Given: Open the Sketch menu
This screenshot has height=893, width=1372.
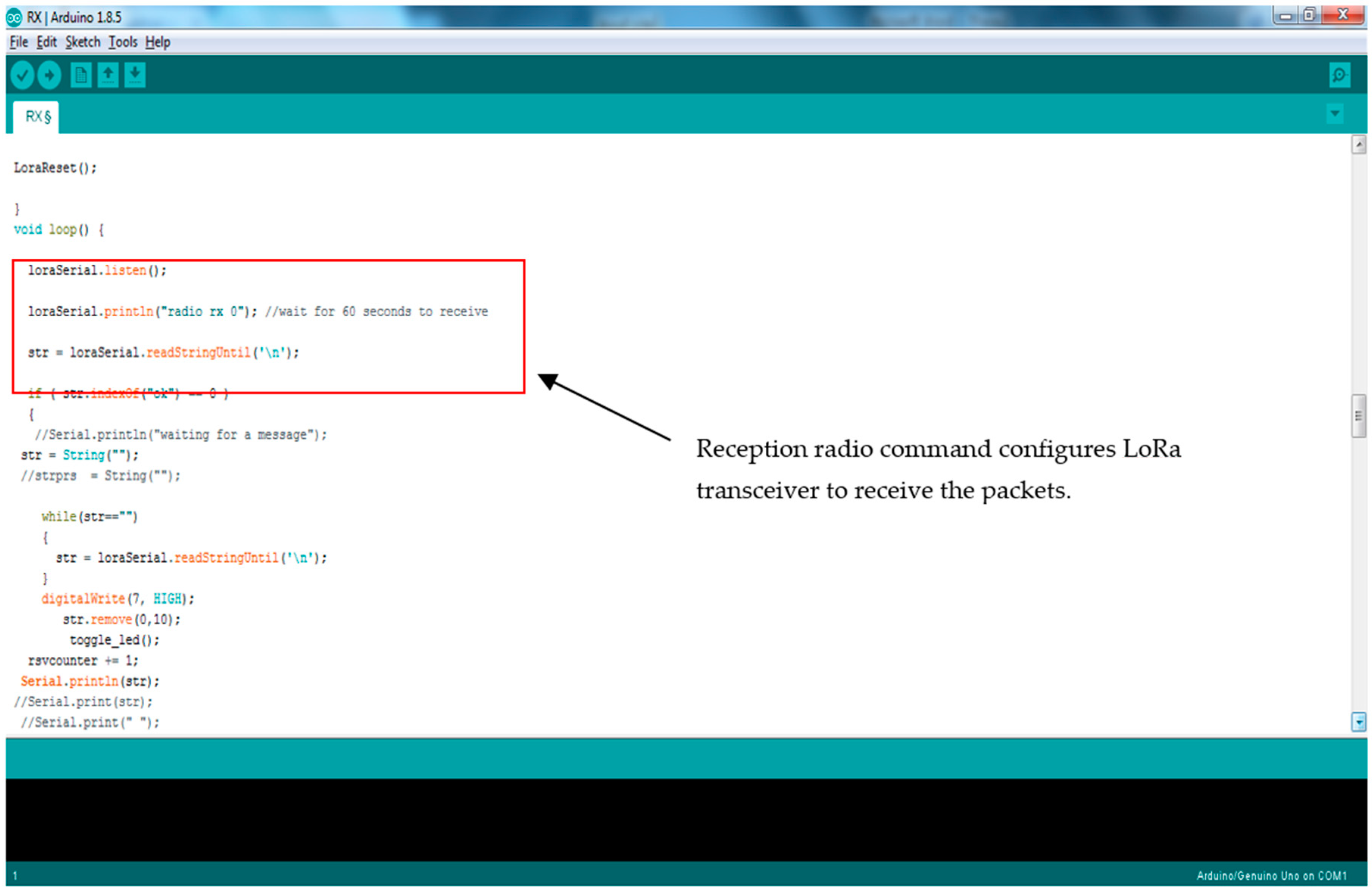Looking at the screenshot, I should tap(83, 42).
